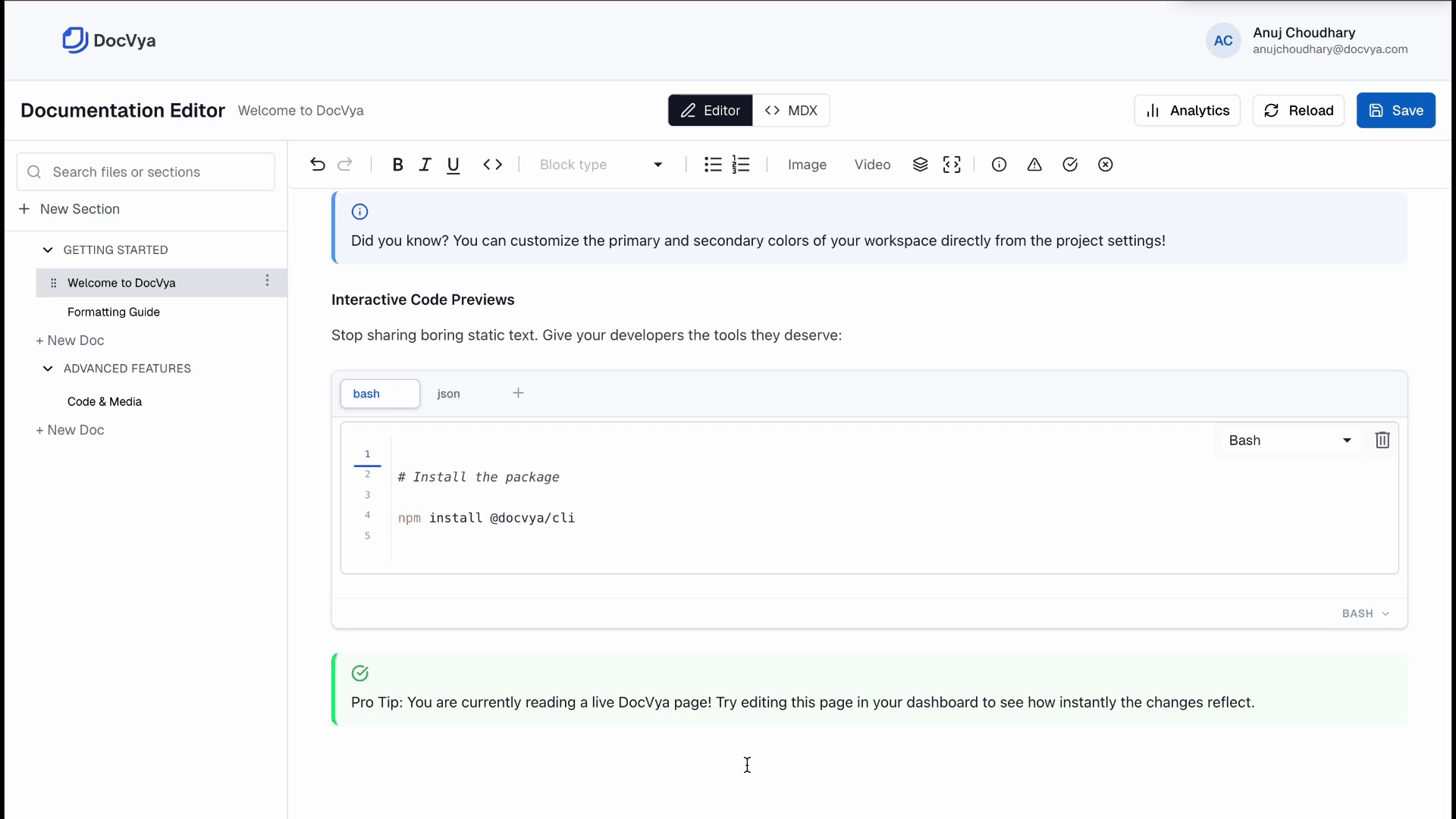
Task: Click the Undo arrow icon
Action: coord(317,165)
